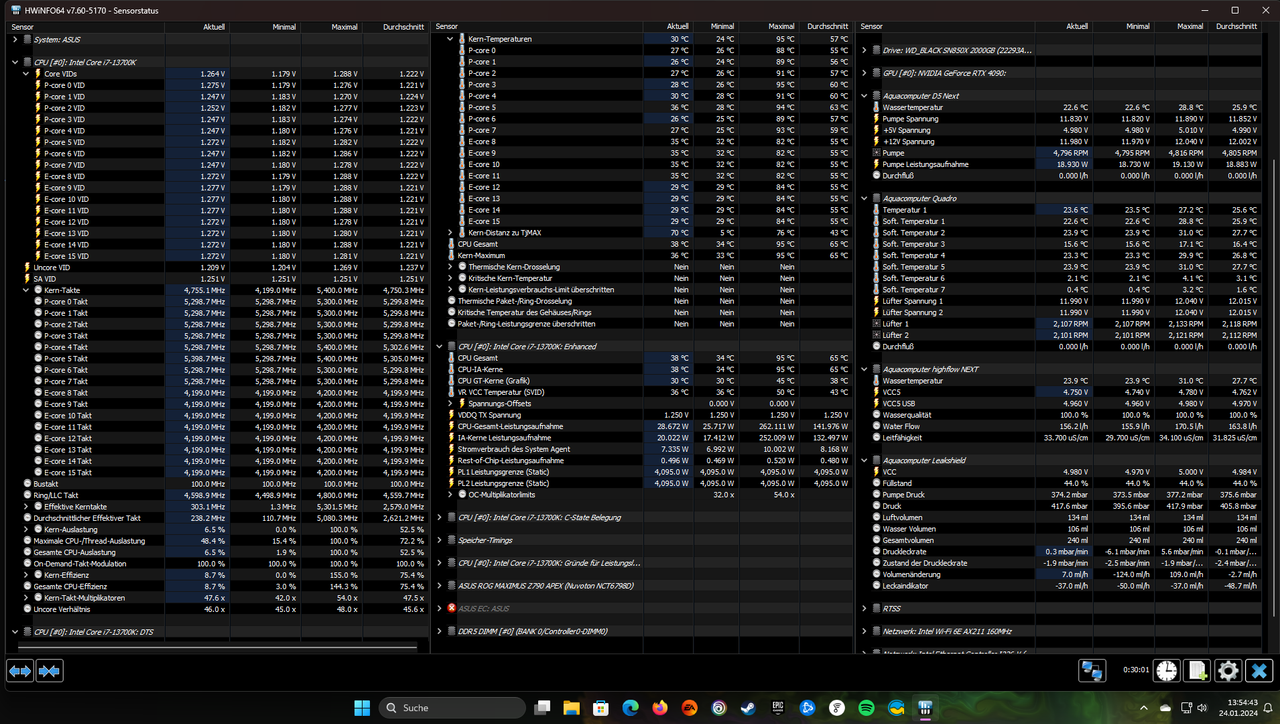The width and height of the screenshot is (1280, 724).
Task: Click the icon beside Durchschnittlicher Effektiver Takt
Action: click(x=27, y=518)
